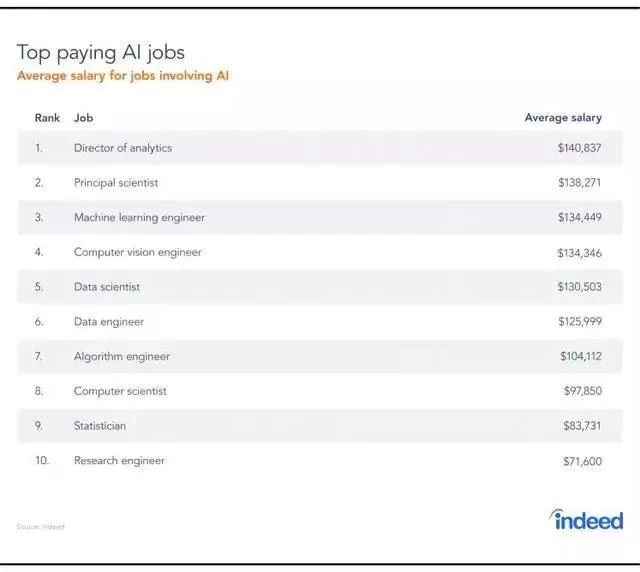640x572 pixels.
Task: Click the Indeed logo
Action: 587,520
